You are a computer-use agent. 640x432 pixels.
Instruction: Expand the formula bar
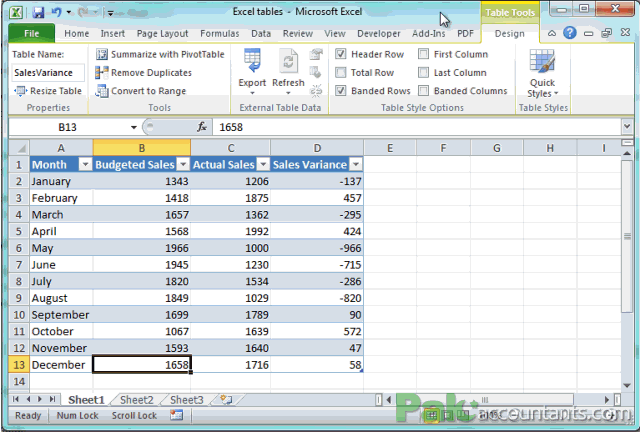point(627,127)
